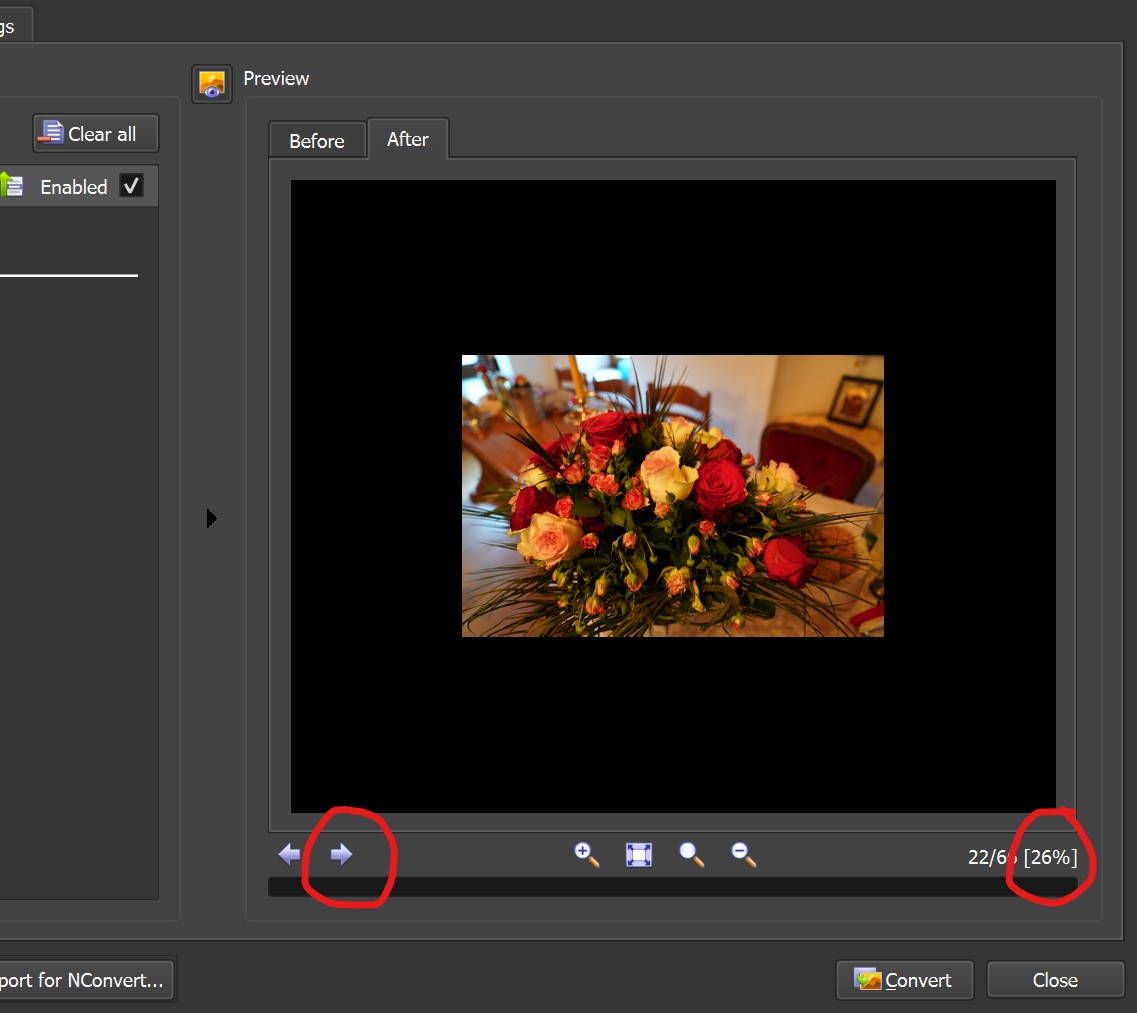
Task: Click the Export for NConvert button
Action: point(85,980)
